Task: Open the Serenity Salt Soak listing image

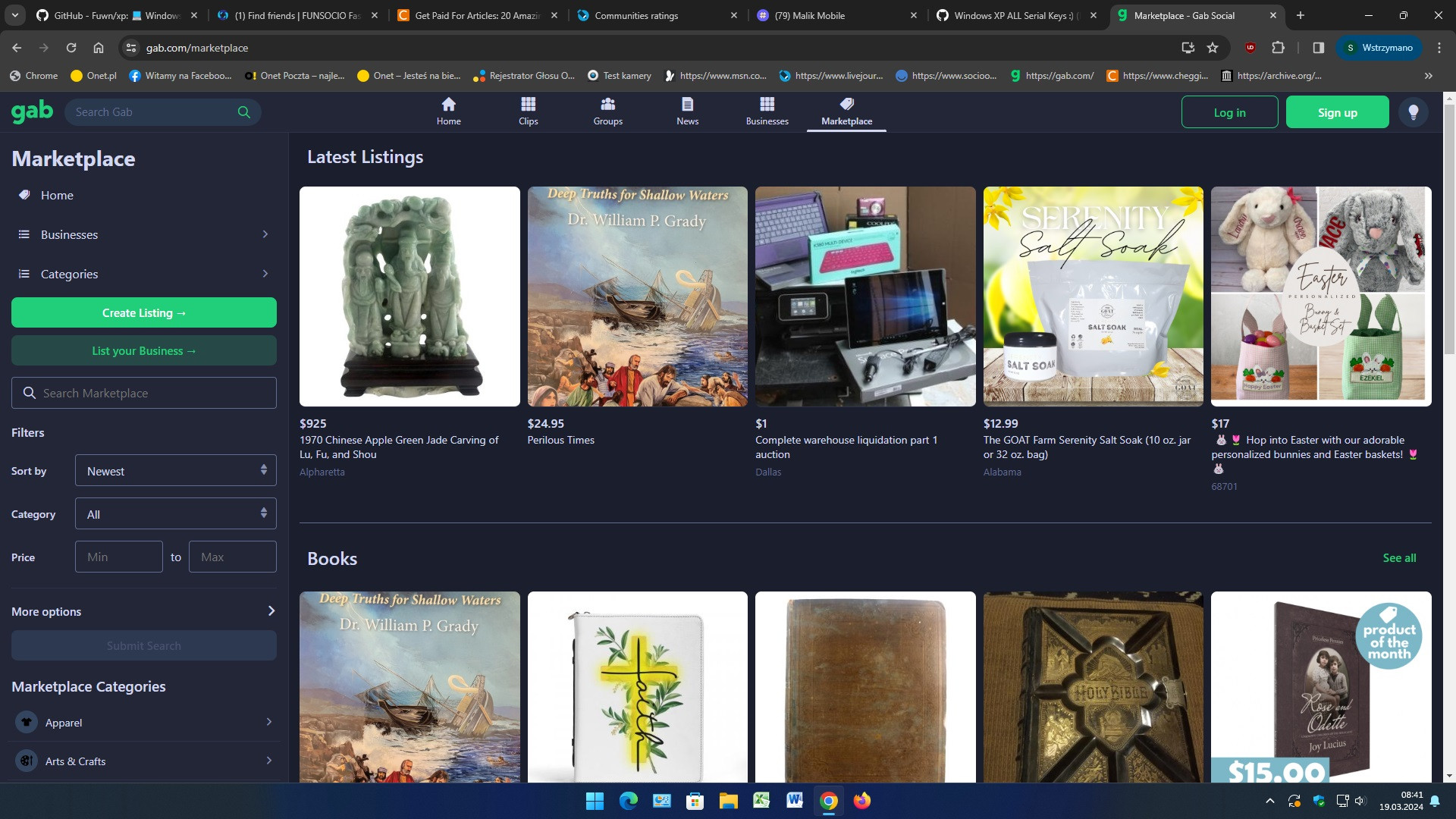Action: [x=1093, y=297]
